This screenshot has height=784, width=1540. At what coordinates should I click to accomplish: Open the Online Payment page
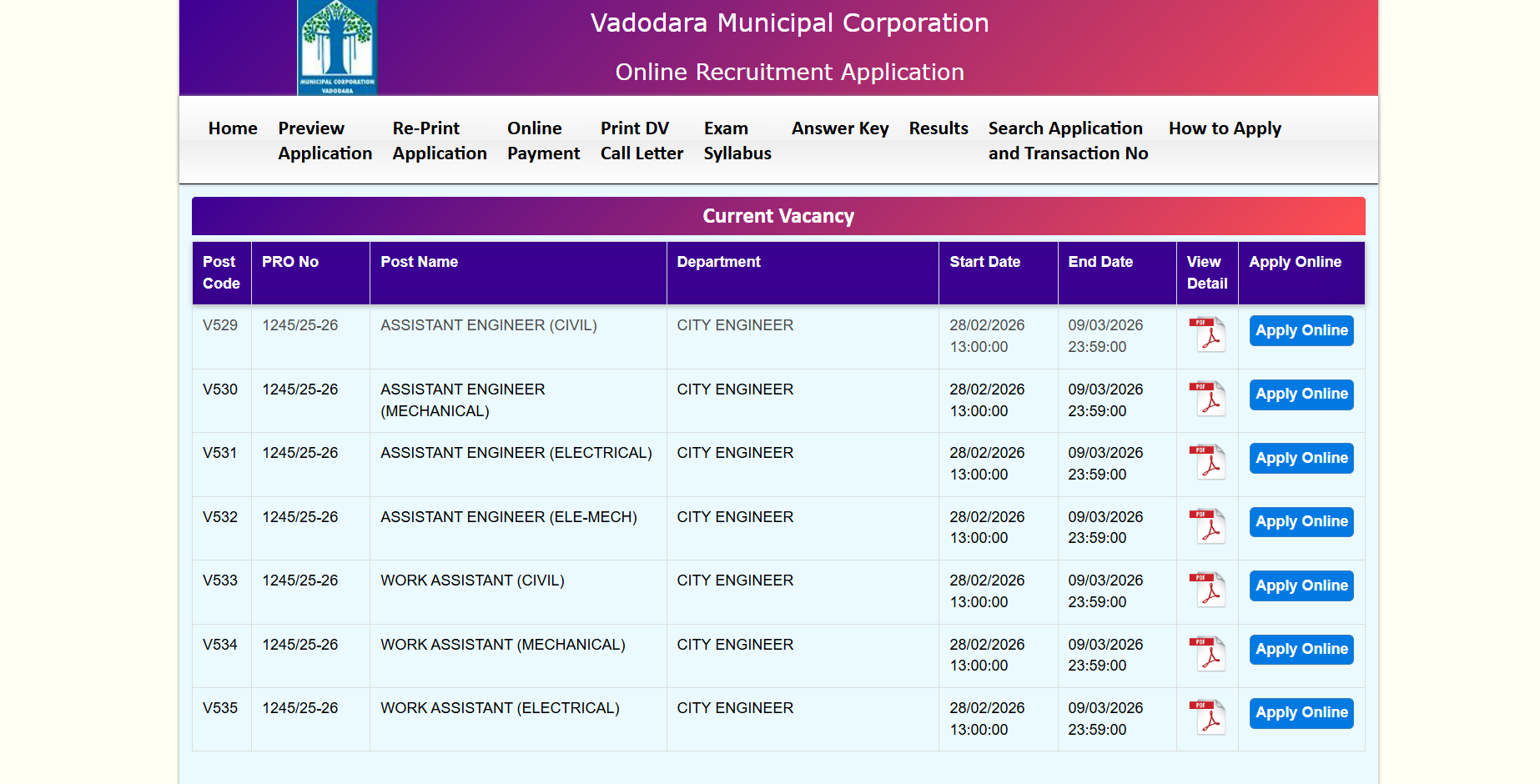tap(543, 141)
